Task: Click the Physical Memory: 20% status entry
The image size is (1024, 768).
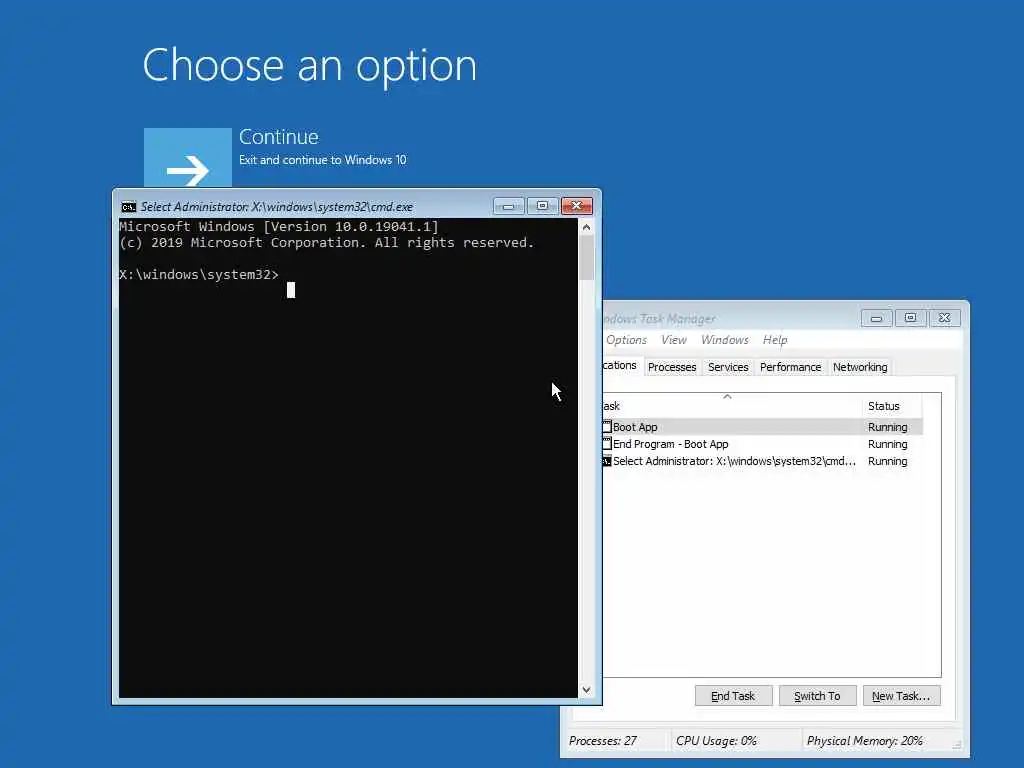Action: point(865,741)
